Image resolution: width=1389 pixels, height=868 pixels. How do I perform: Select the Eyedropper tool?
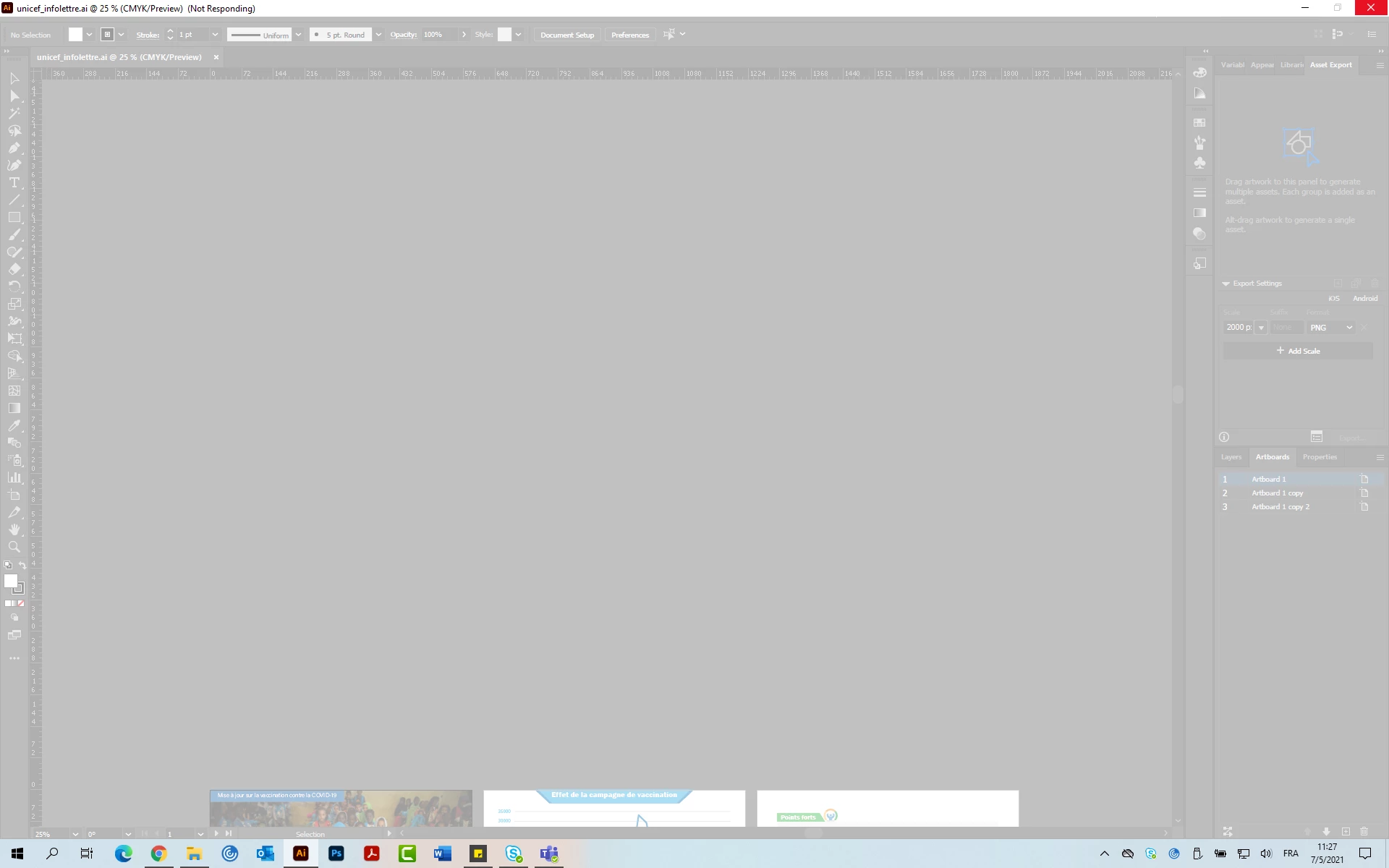pos(14,426)
